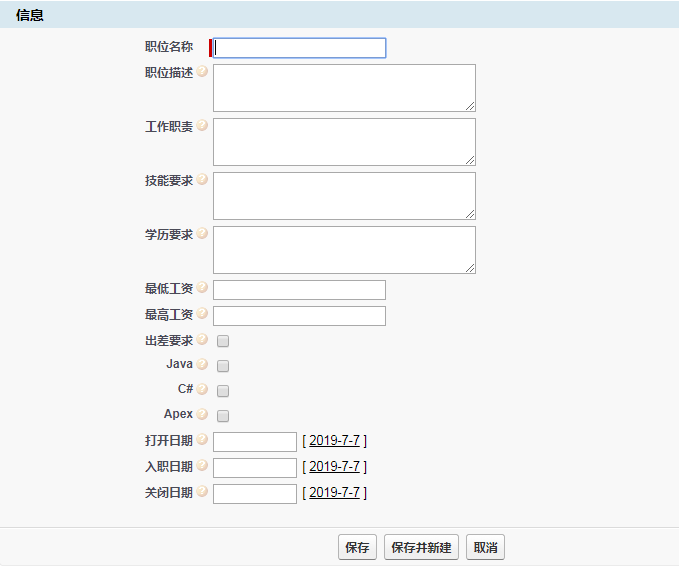Click help icon beside 学历要求

(202, 234)
